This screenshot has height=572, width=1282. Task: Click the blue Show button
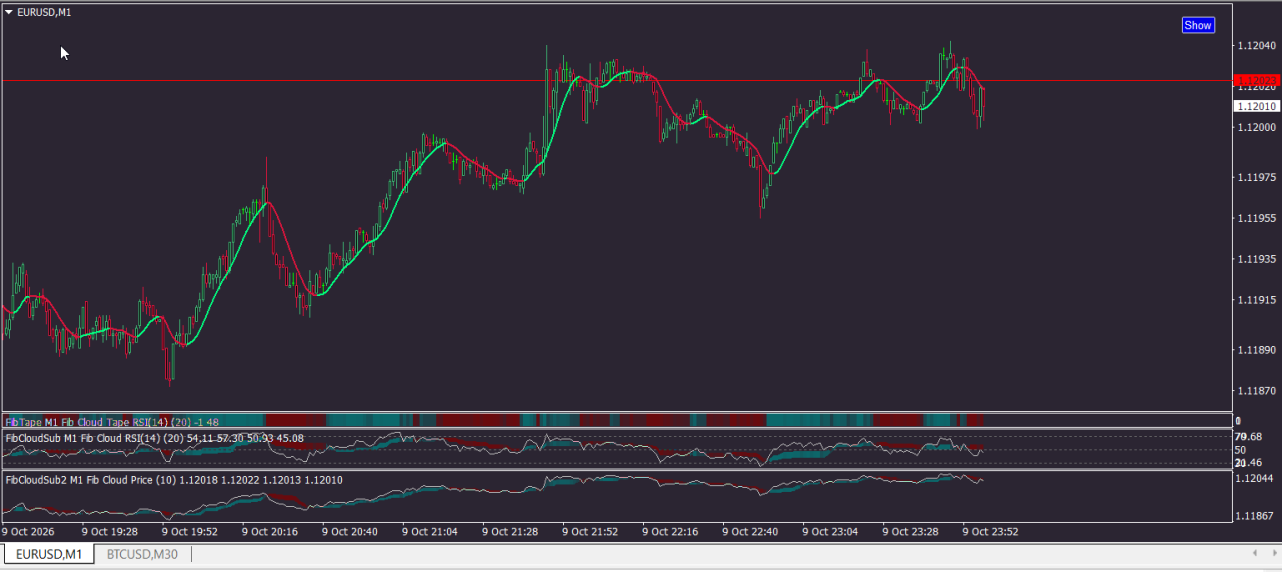1198,25
